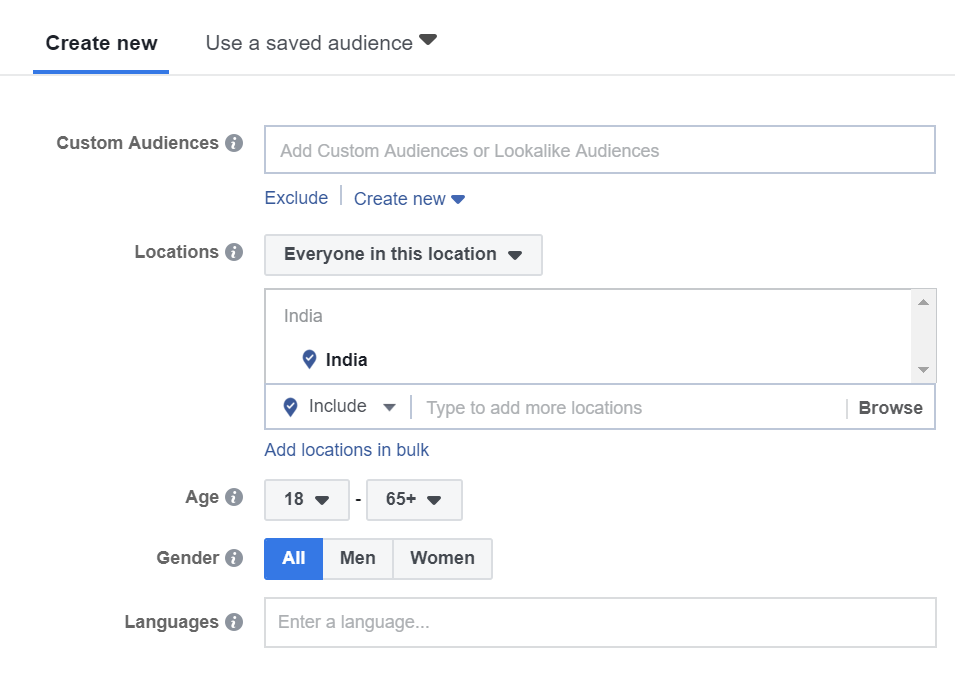Viewport: 955px width, 673px height.
Task: Select the Men gender option
Action: [358, 558]
